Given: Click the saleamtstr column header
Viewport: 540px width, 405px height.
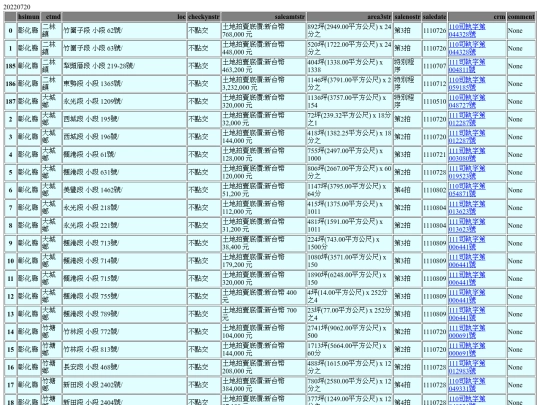Looking at the screenshot, I should 263,17.
